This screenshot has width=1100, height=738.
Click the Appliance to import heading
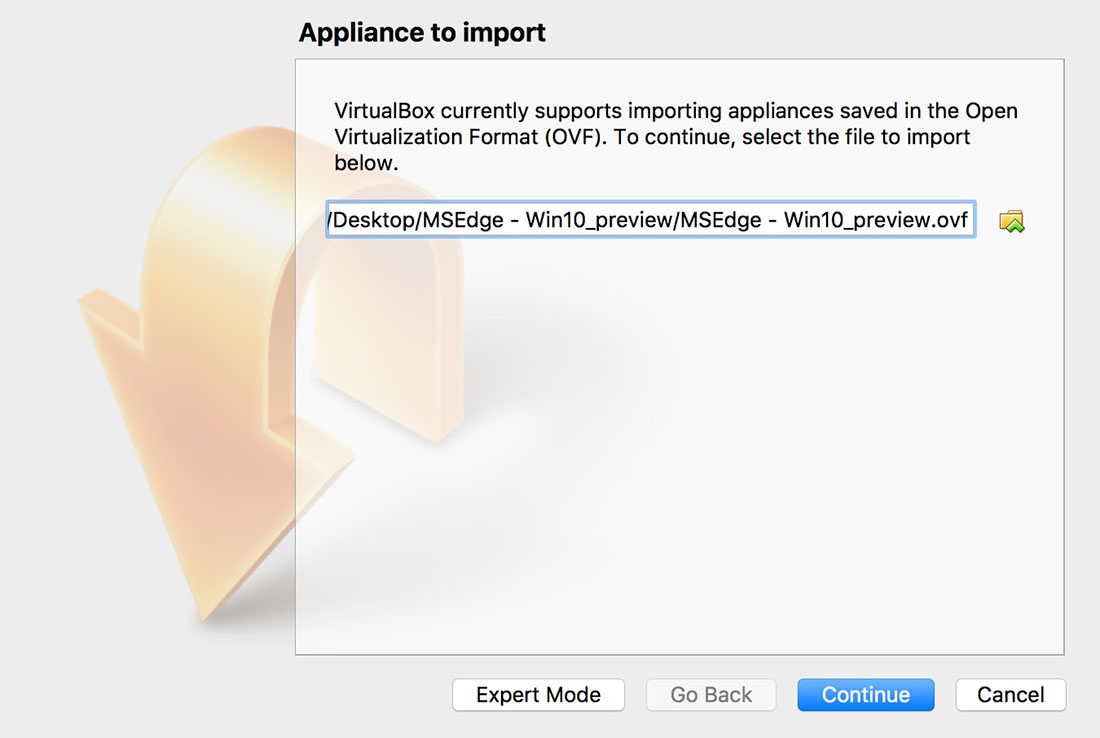point(422,32)
